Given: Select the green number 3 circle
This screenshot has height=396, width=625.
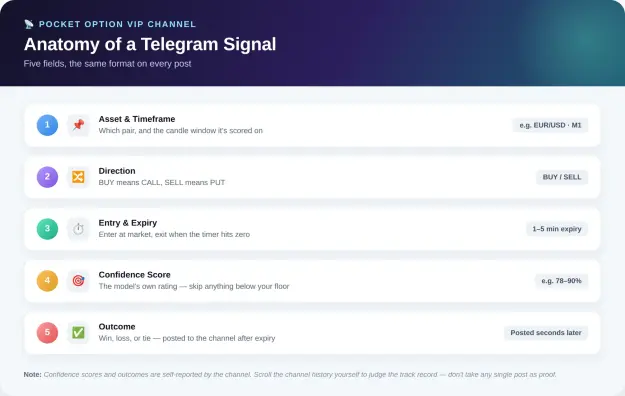Looking at the screenshot, I should [47, 229].
